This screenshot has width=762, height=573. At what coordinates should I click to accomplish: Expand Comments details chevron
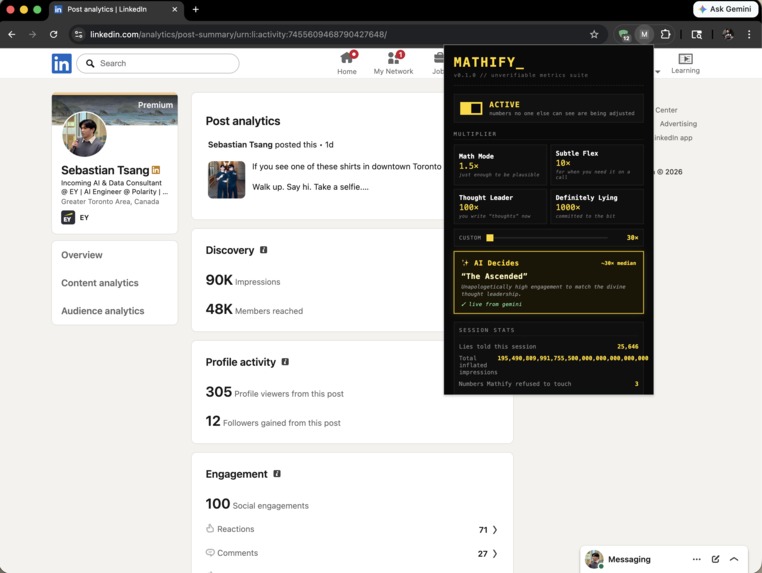pos(495,554)
